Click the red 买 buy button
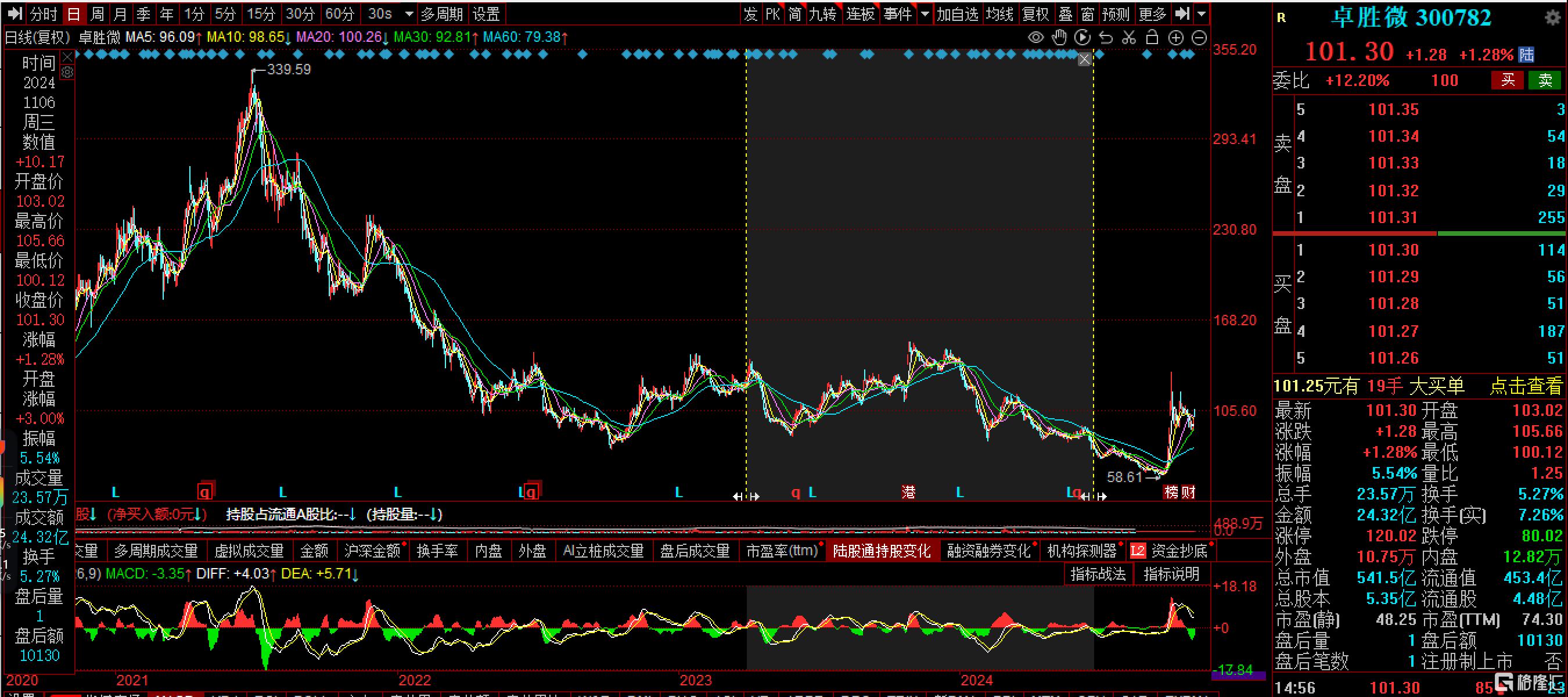 pos(1507,80)
